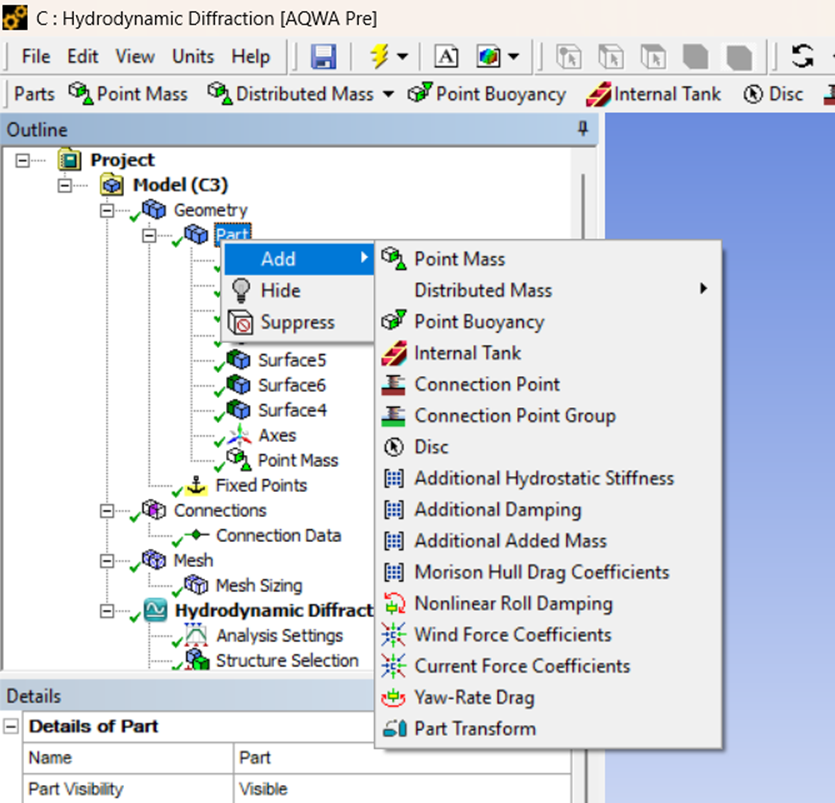Add Additional Damping from the submenu
The image size is (835, 803).
pyautogui.click(x=549, y=510)
